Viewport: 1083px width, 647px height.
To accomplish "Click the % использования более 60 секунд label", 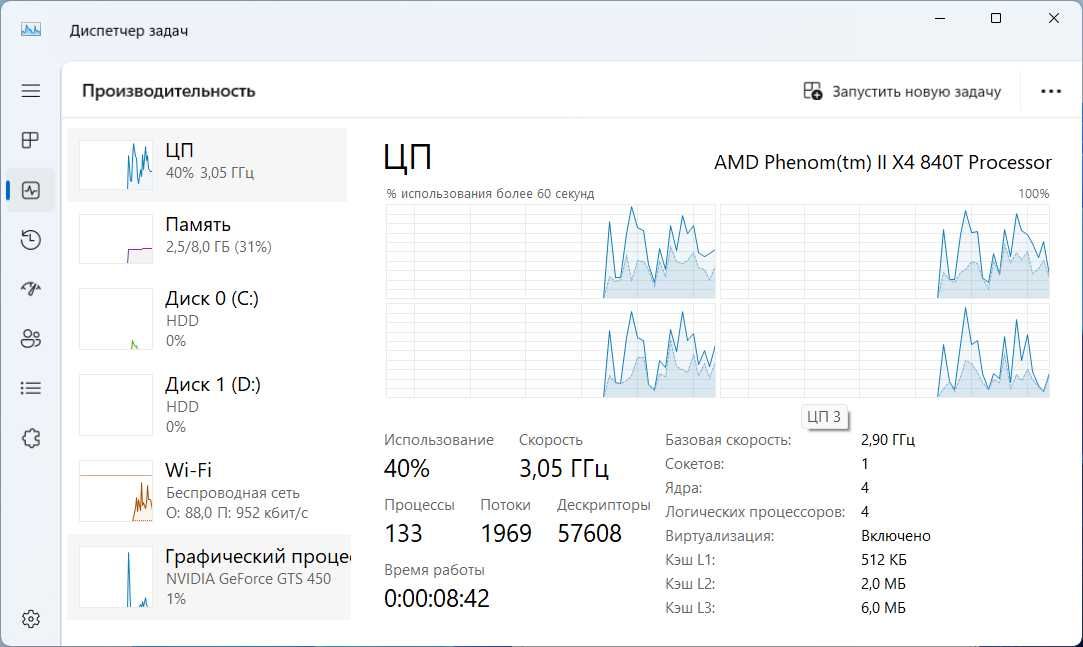I will click(x=490, y=194).
